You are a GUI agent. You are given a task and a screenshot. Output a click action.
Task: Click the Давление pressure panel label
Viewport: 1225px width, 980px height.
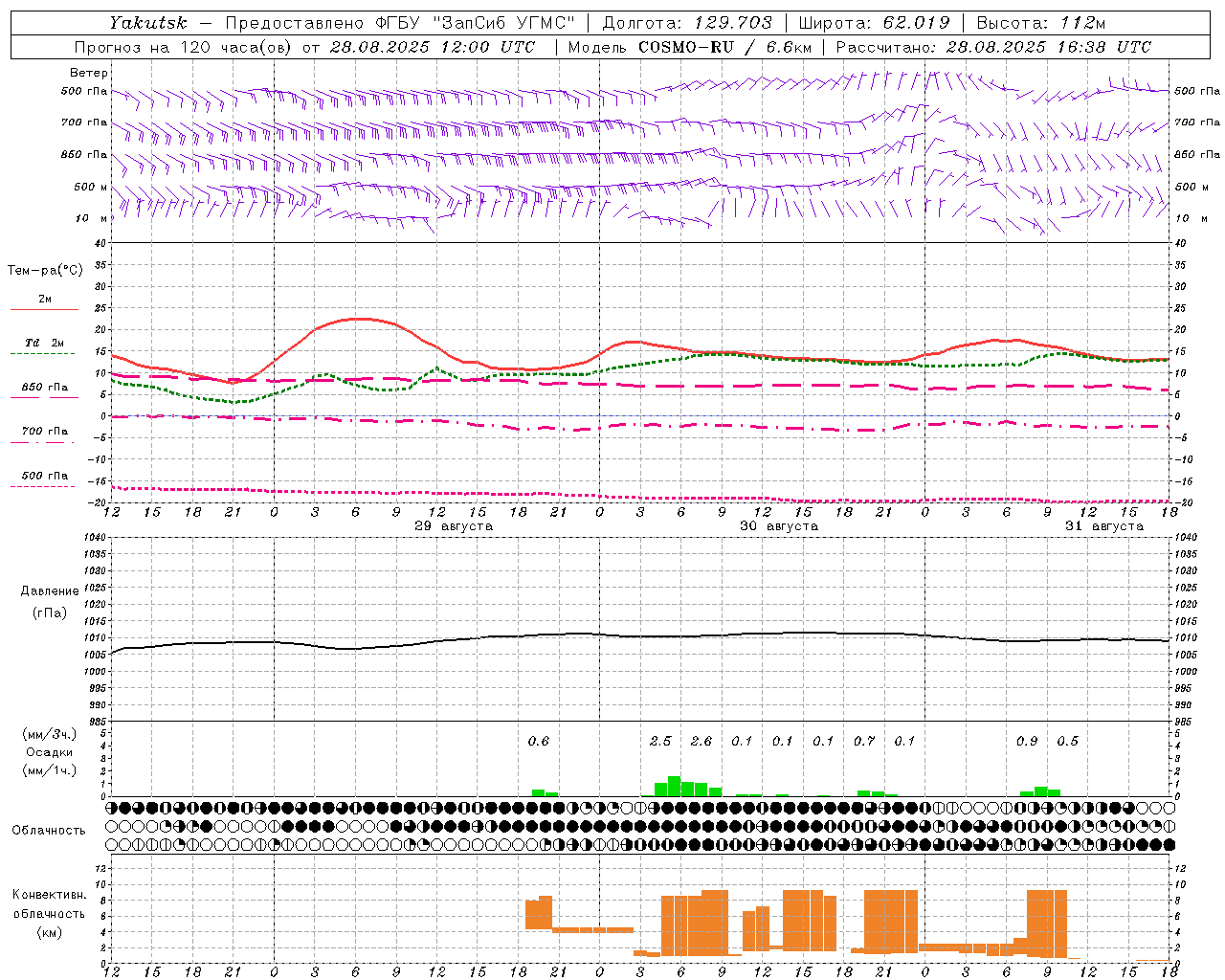coord(50,591)
